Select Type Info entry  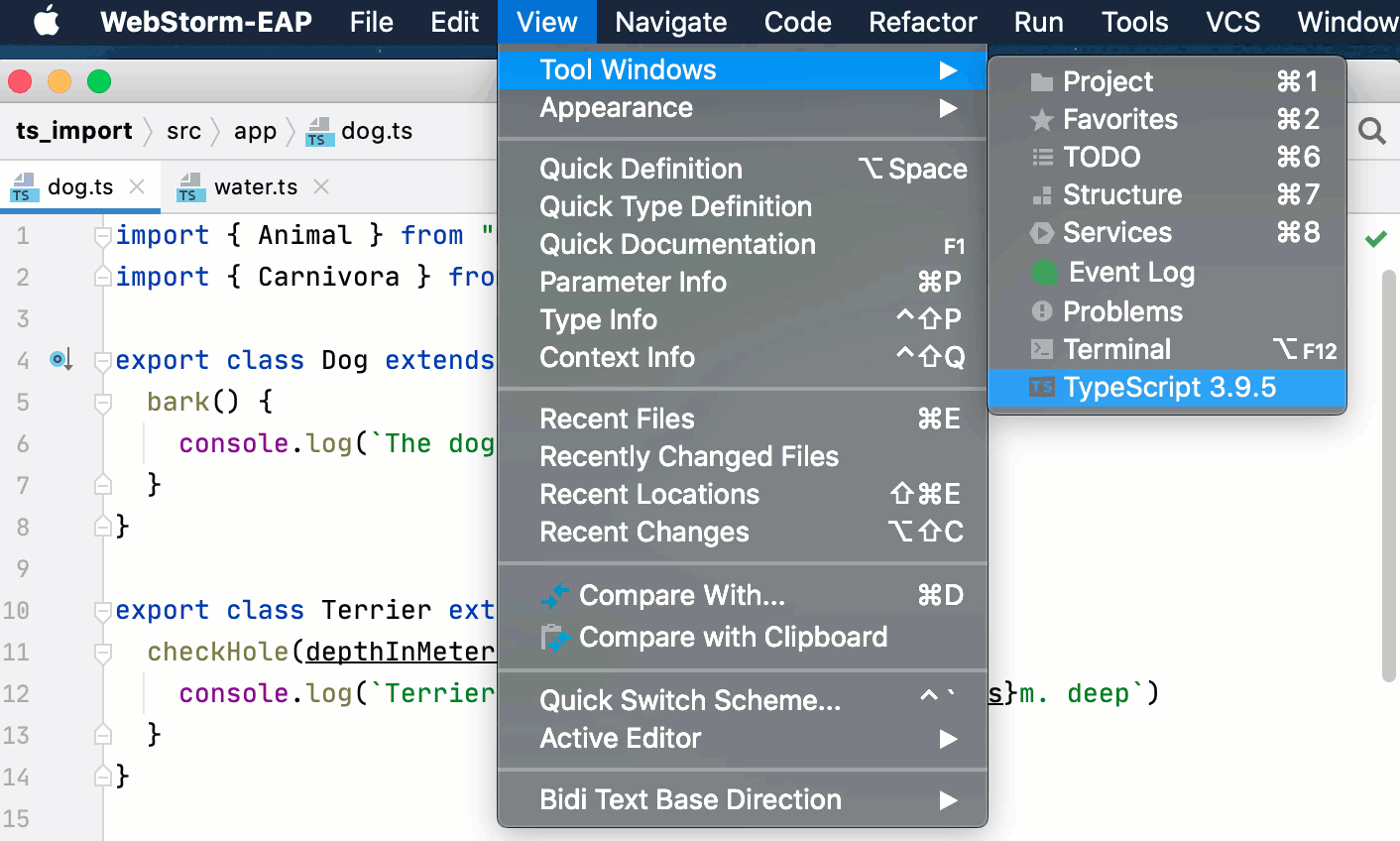coord(743,319)
